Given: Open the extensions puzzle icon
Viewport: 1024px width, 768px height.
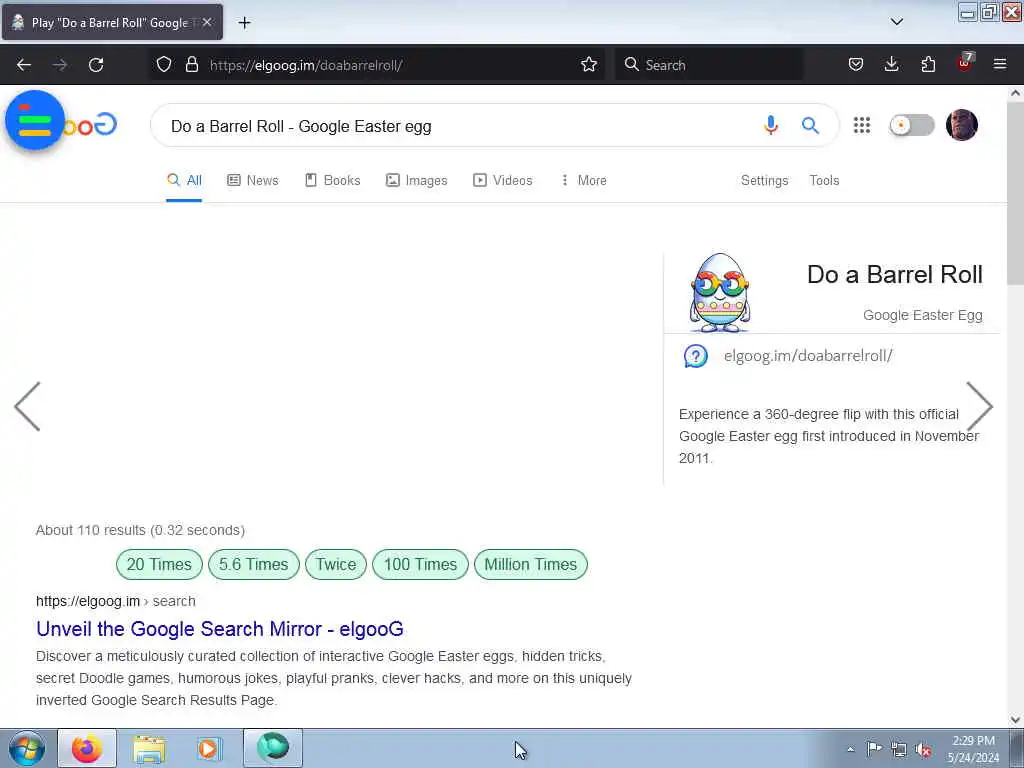Looking at the screenshot, I should (x=928, y=65).
